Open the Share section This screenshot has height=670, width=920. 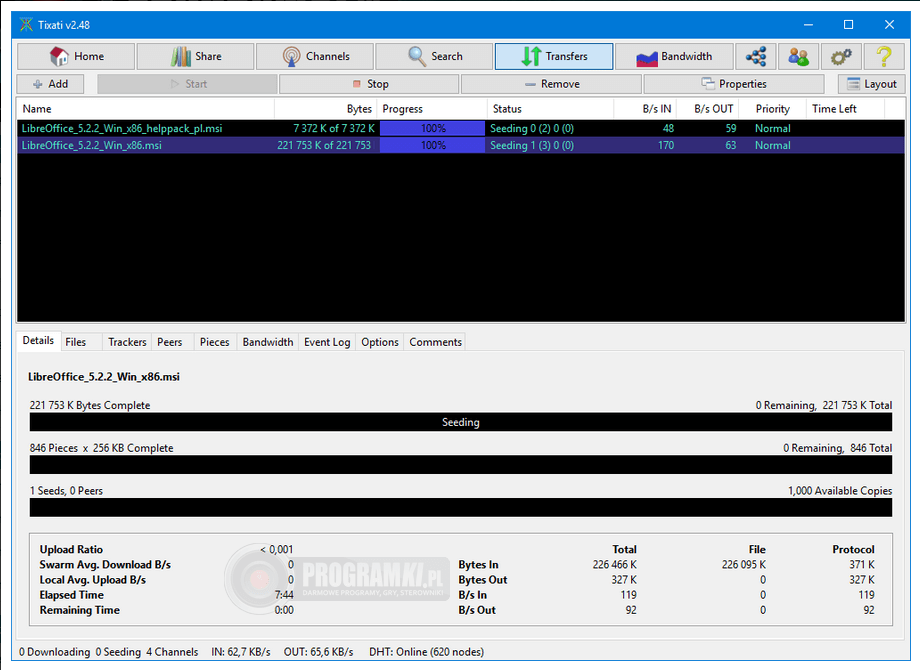[x=195, y=56]
